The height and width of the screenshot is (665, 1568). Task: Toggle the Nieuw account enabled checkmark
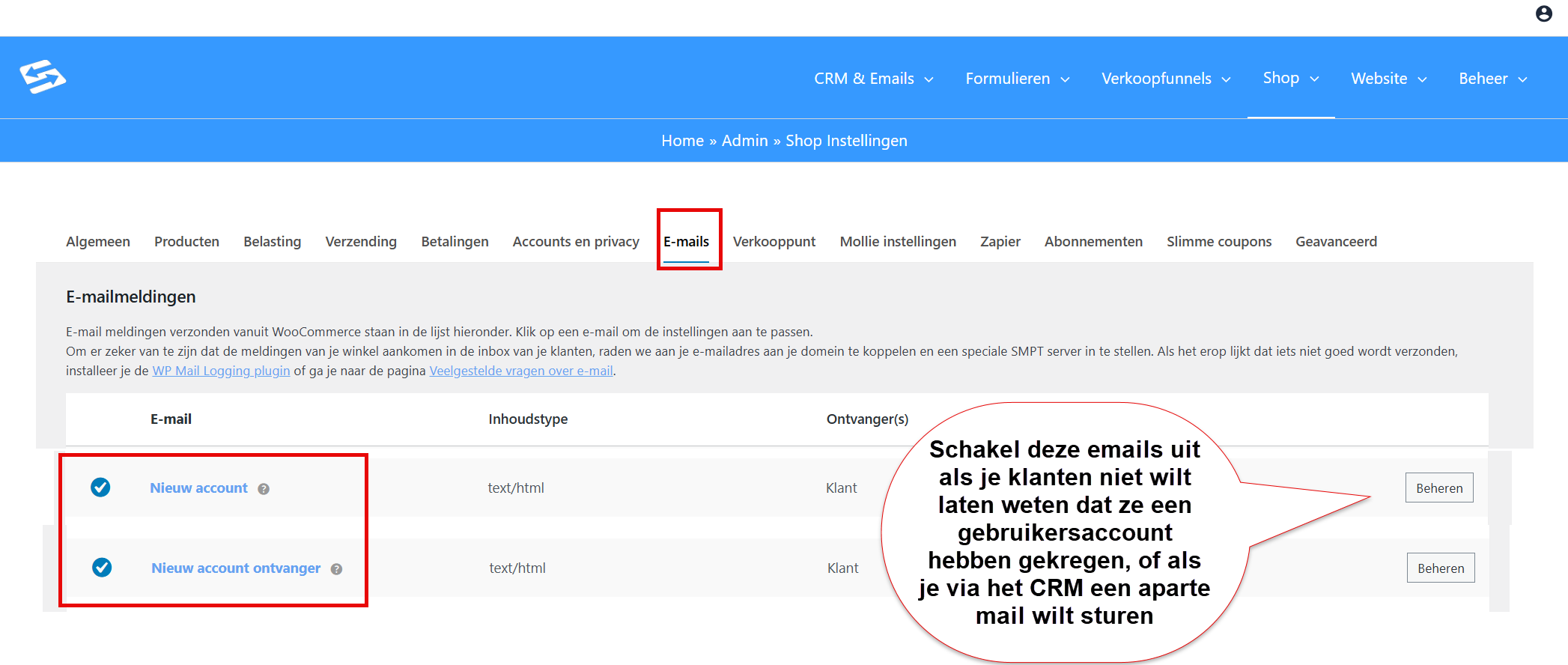pos(100,488)
